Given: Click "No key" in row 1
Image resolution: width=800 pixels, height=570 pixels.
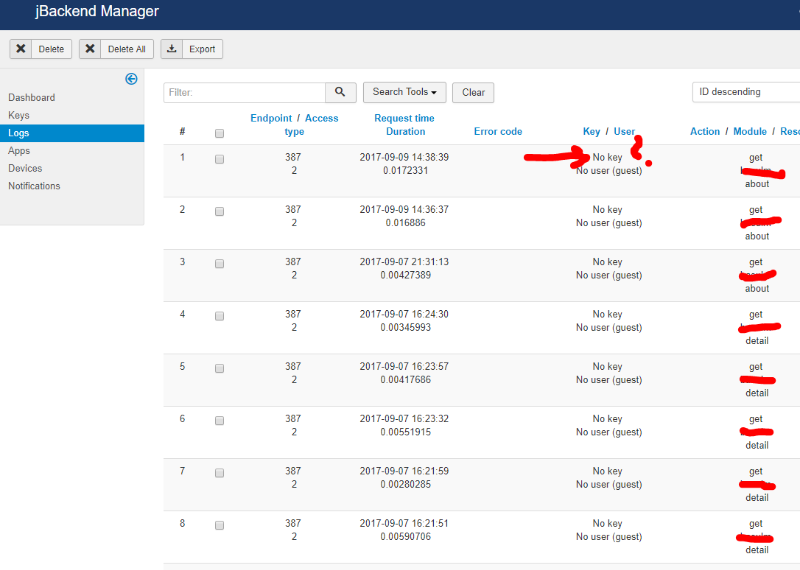Looking at the screenshot, I should tap(608, 157).
